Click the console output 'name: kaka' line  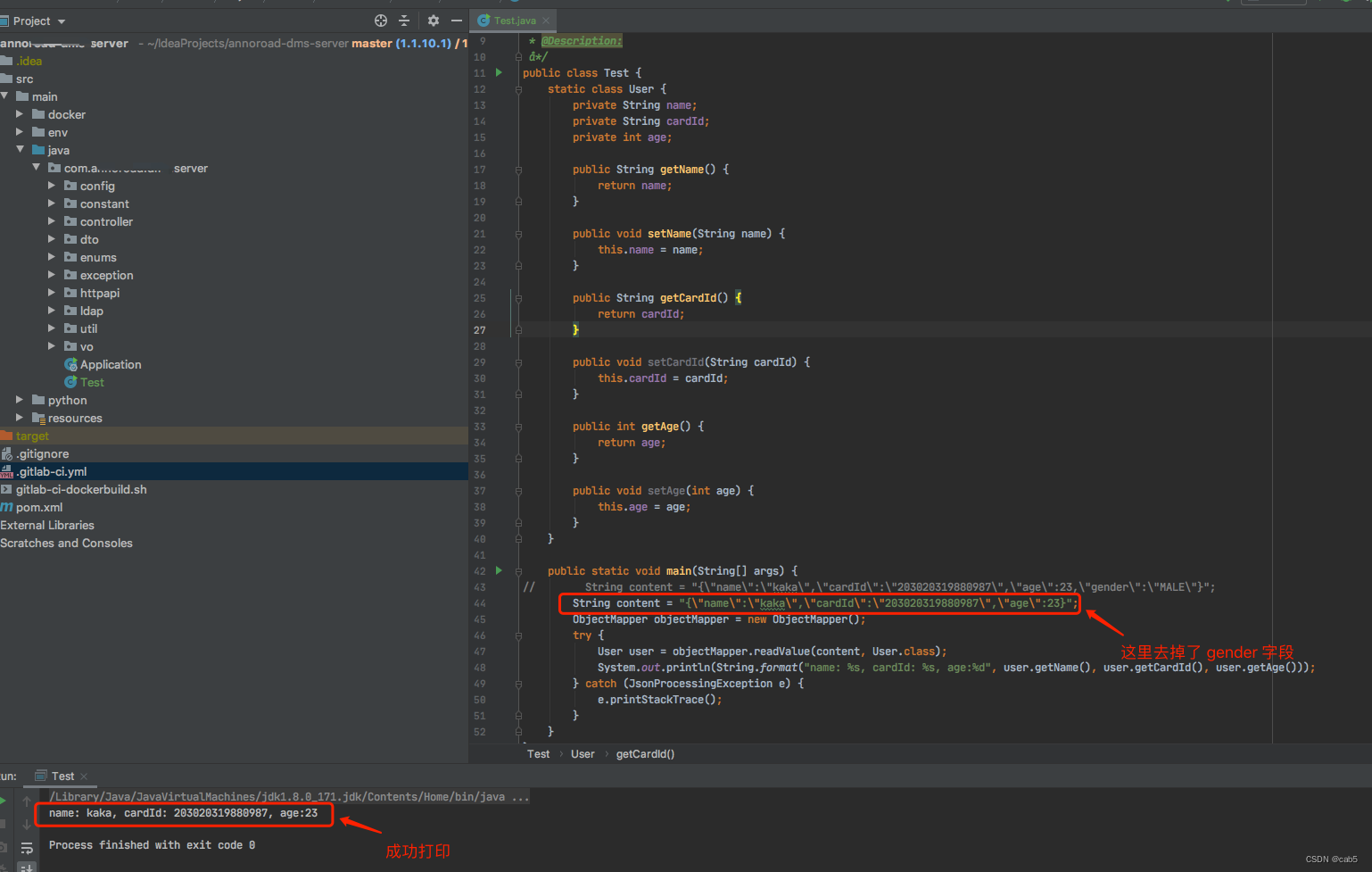[183, 813]
